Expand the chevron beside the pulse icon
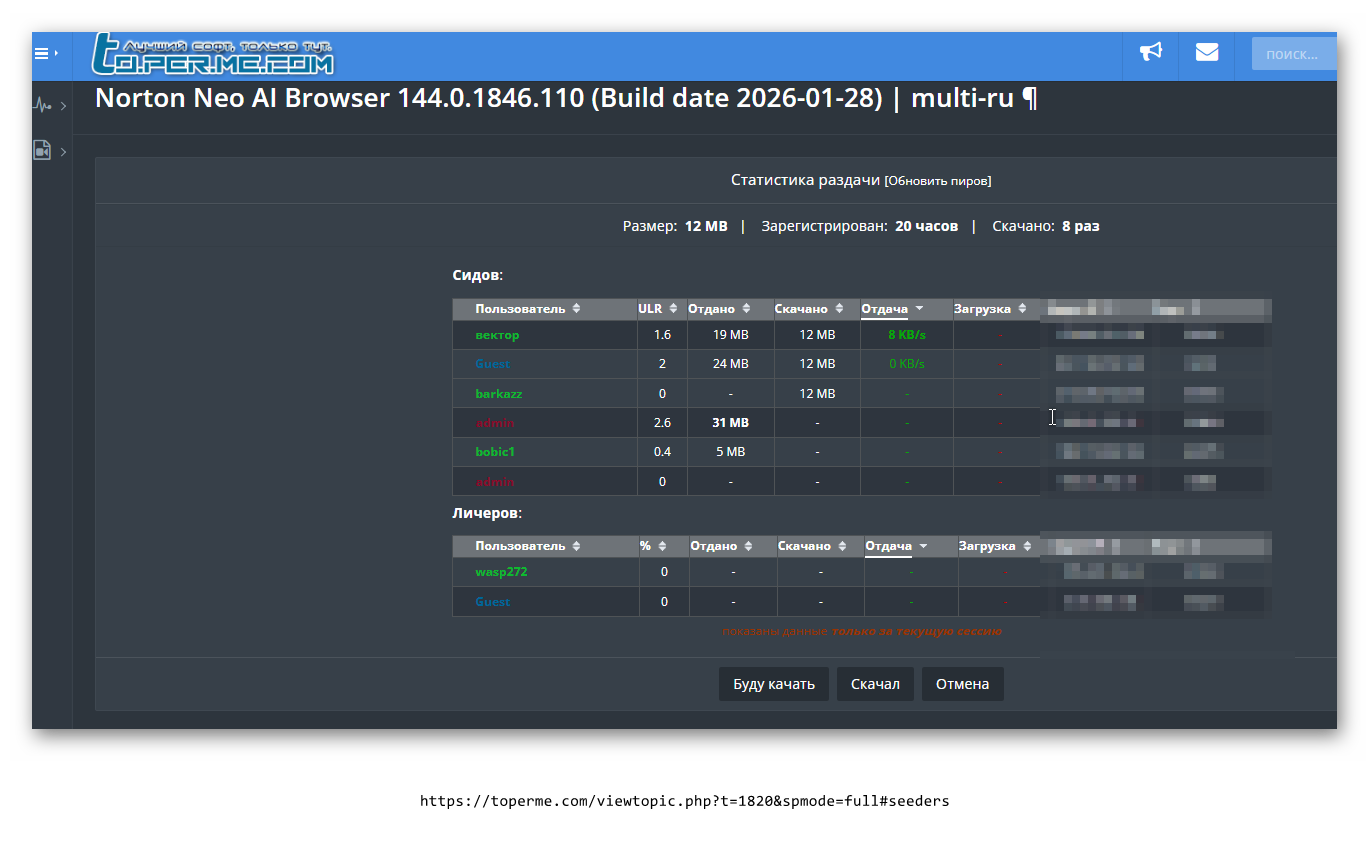This screenshot has width=1369, height=841. click(63, 105)
